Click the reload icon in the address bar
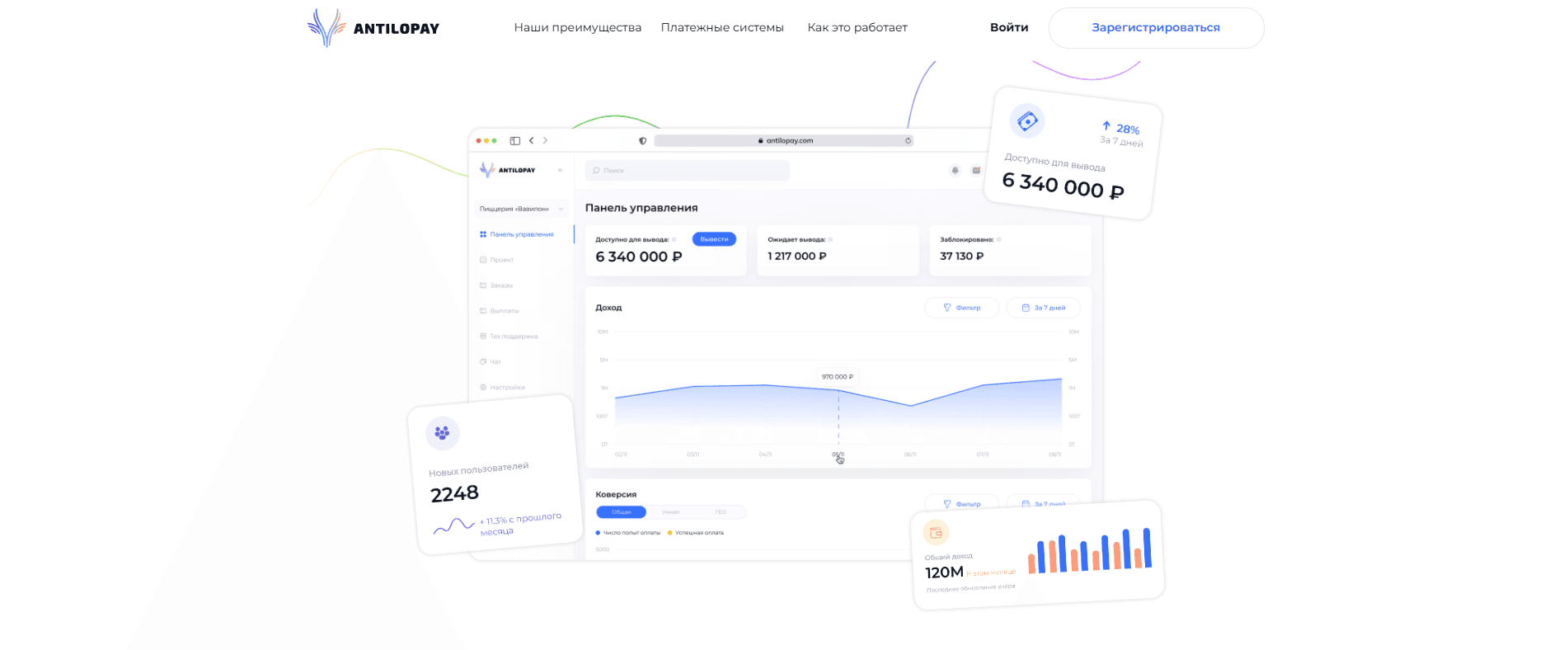Viewport: 1568px width, 650px height. pyautogui.click(x=908, y=140)
